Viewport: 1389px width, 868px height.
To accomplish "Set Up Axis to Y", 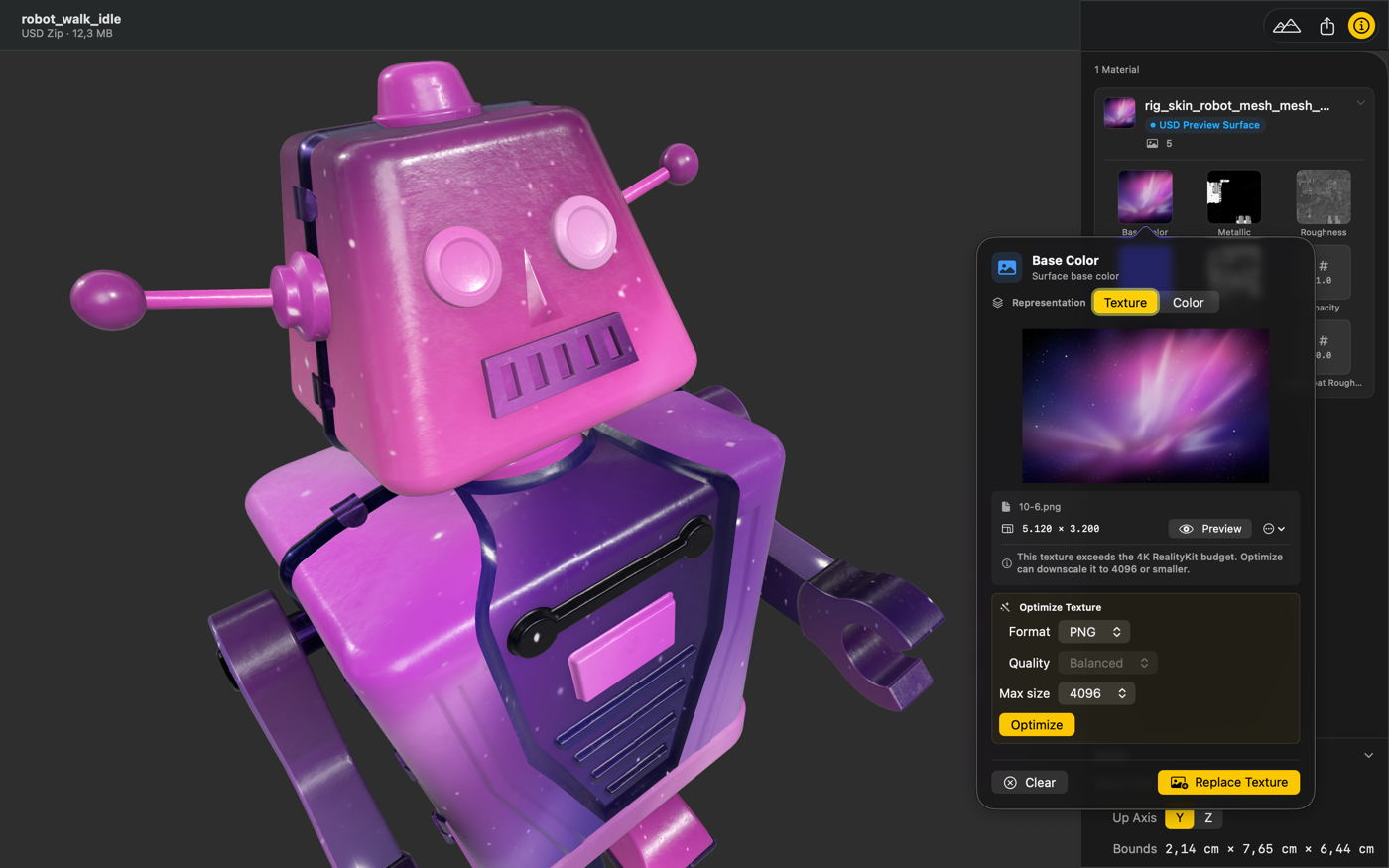I will click(x=1179, y=818).
